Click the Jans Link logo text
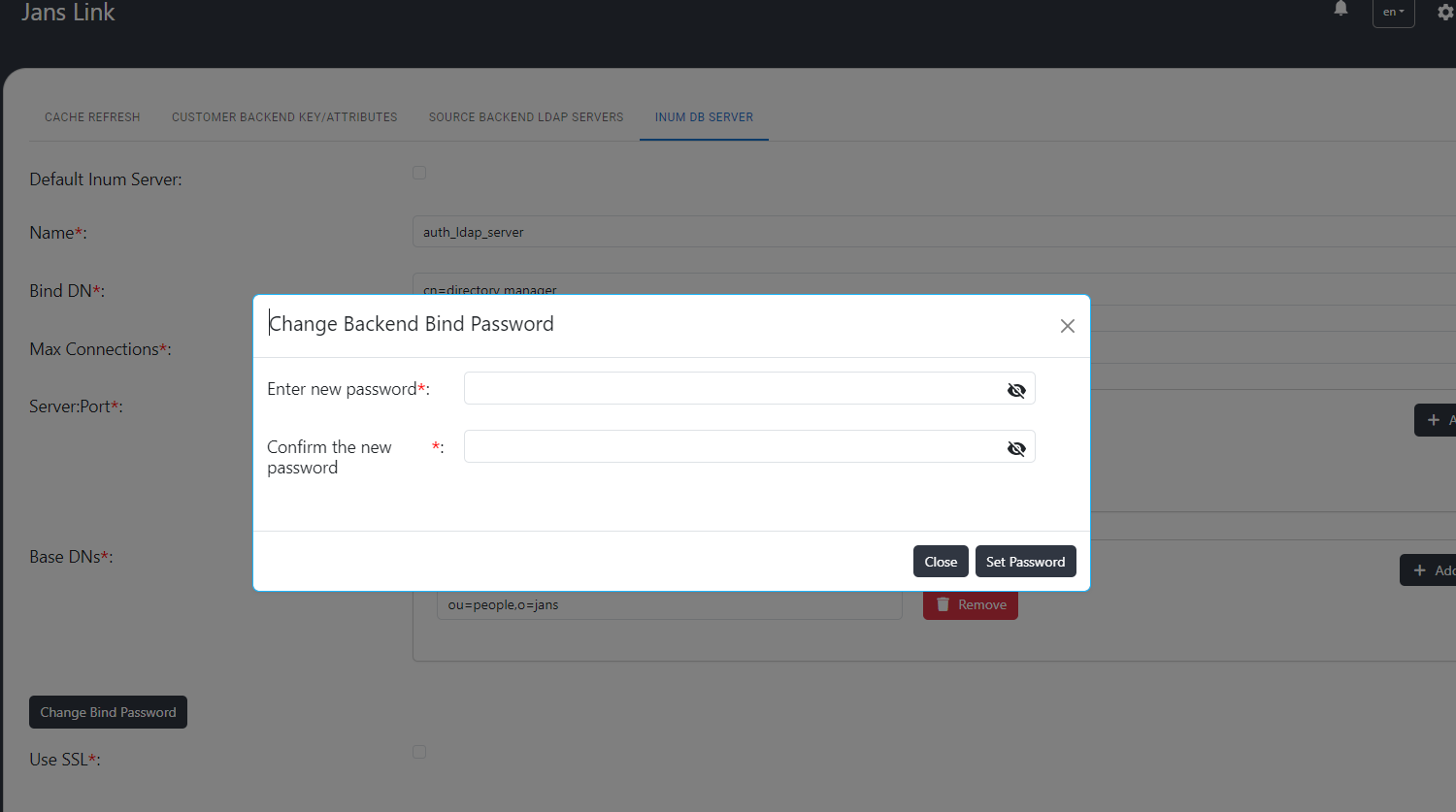 click(67, 13)
